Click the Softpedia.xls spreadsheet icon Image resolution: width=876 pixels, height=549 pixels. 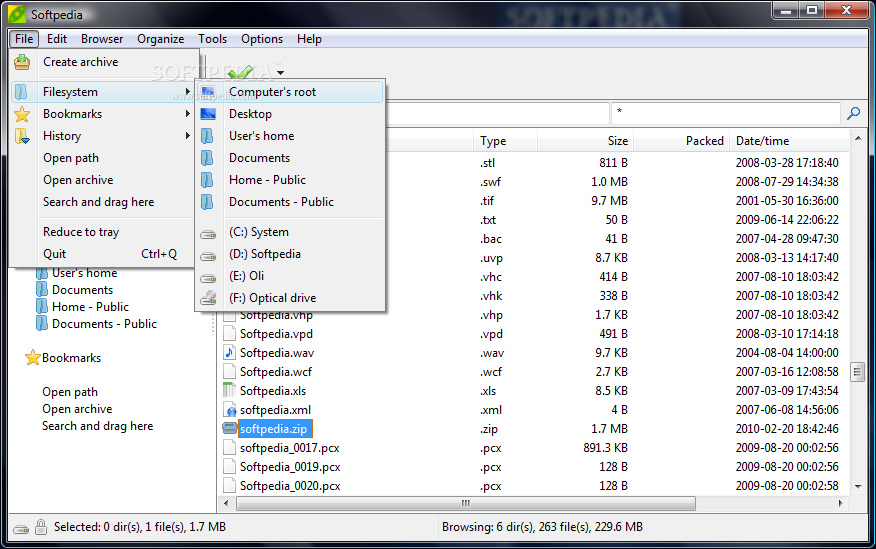229,390
